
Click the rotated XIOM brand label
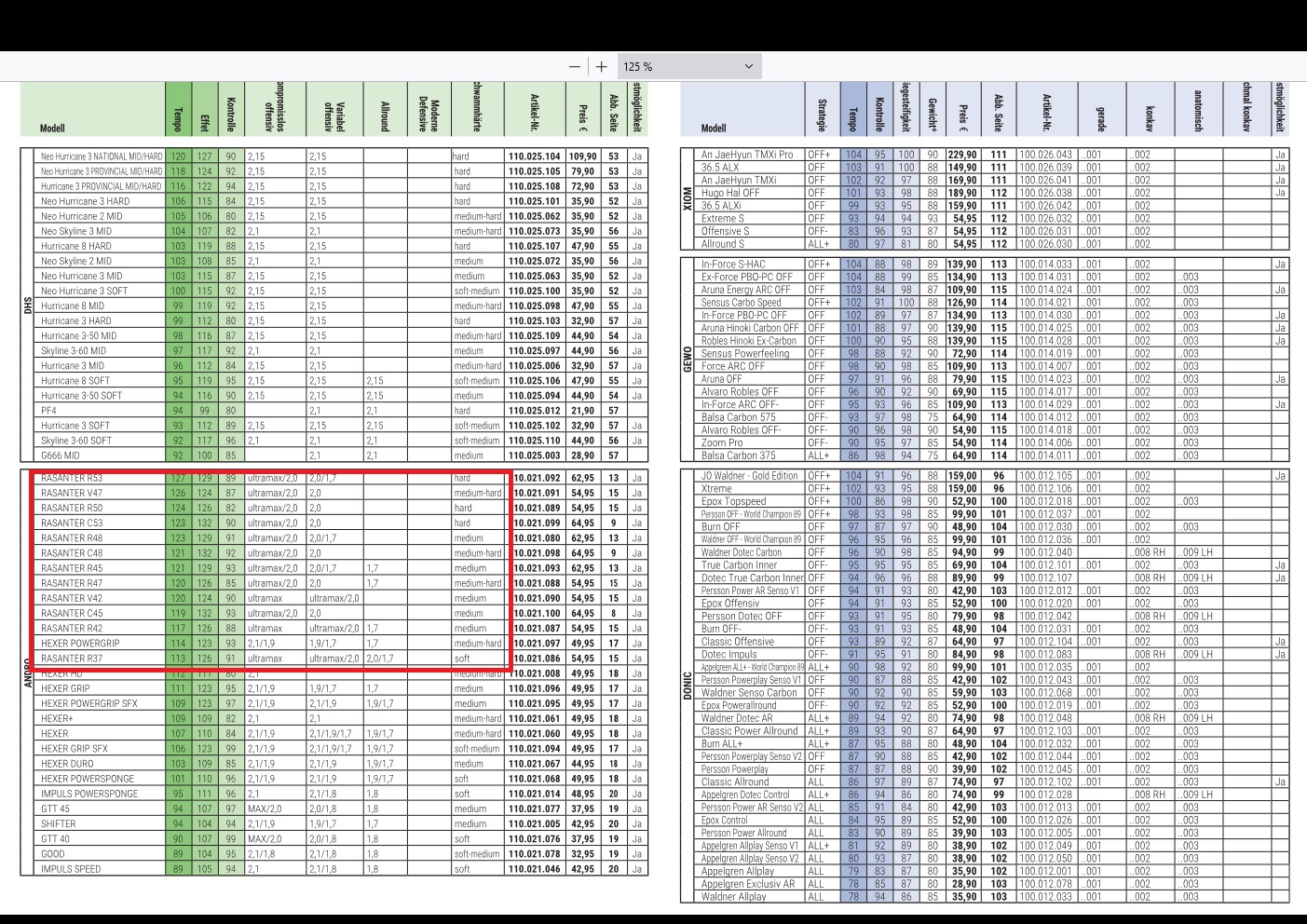689,198
